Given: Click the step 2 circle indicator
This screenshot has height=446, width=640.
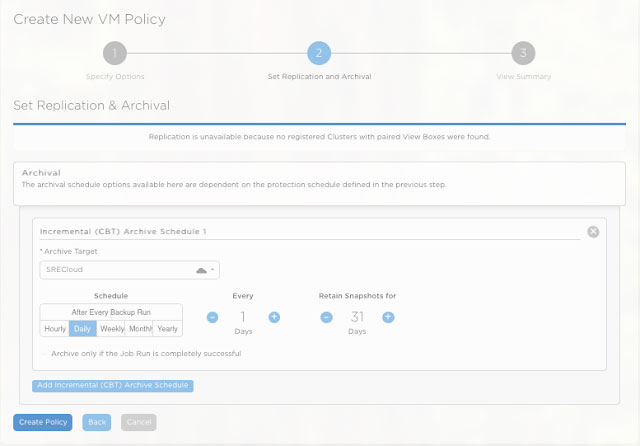Looking at the screenshot, I should pyautogui.click(x=319, y=53).
